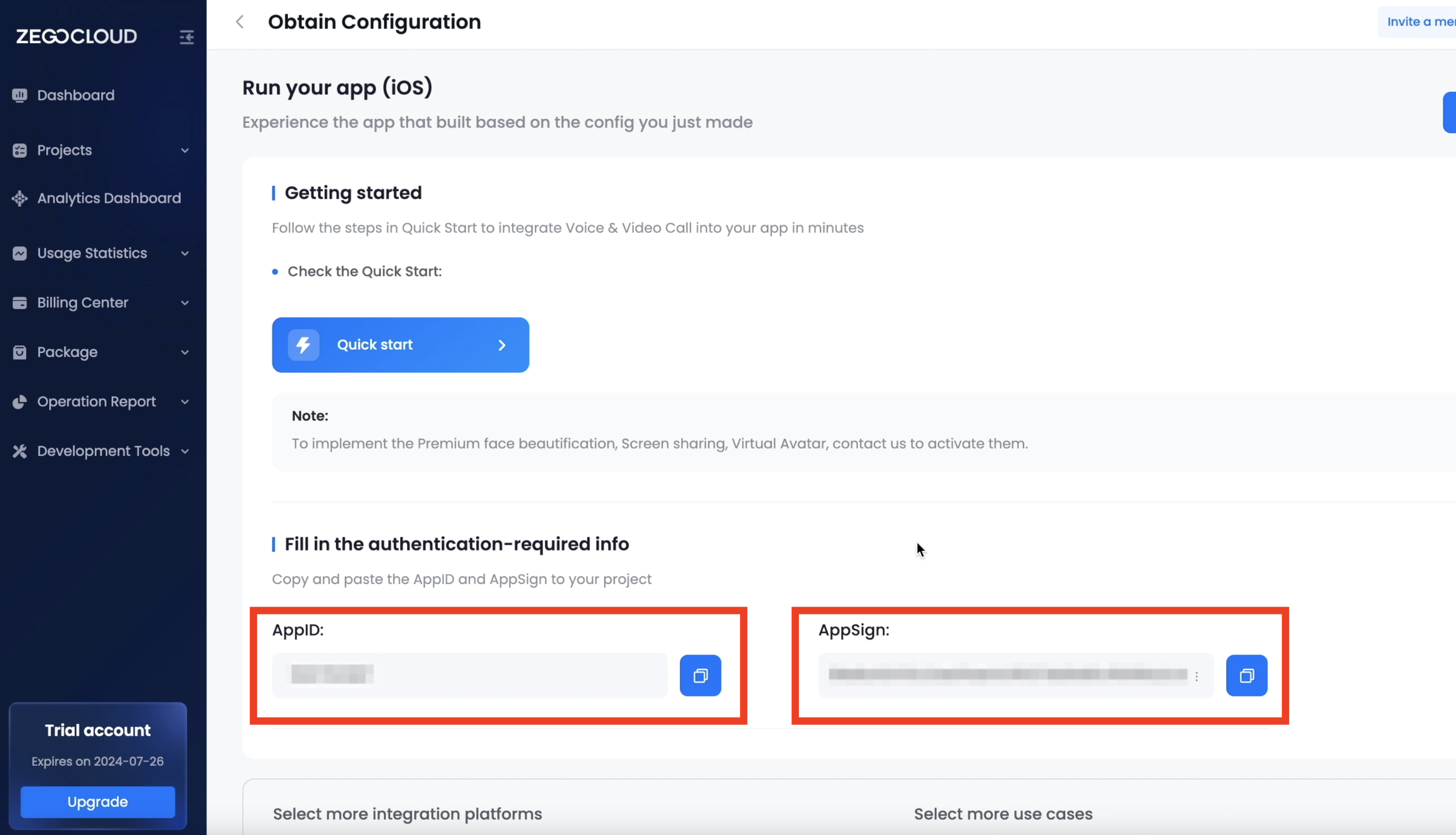The image size is (1456, 835).
Task: Open the Dashboard menu item
Action: (76, 95)
